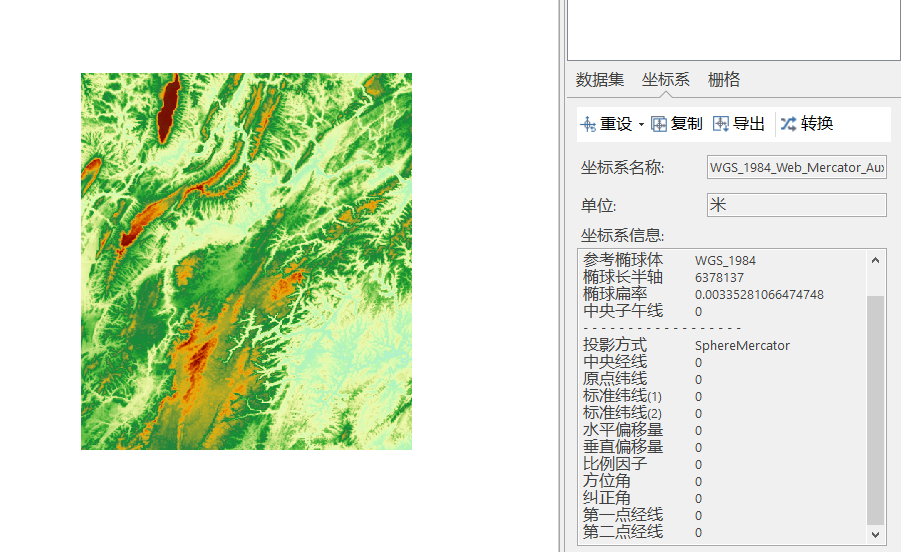Click the 转换 transform icon
Viewport: 901px width, 552px height.
click(x=788, y=124)
